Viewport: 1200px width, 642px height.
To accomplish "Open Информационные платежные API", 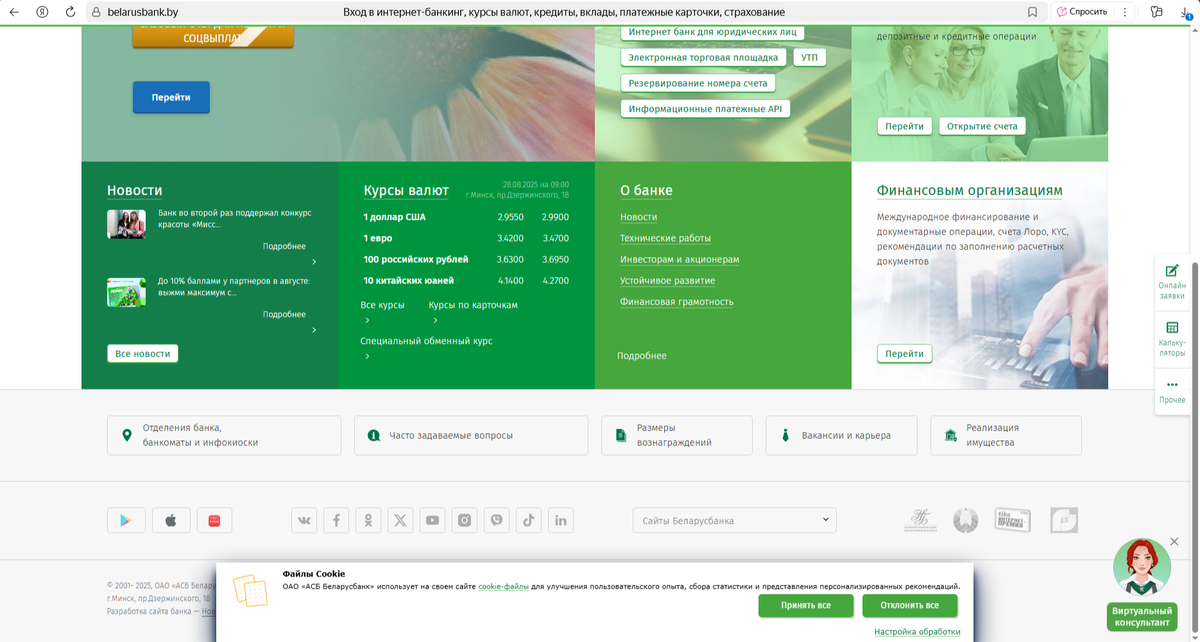I will point(705,109).
